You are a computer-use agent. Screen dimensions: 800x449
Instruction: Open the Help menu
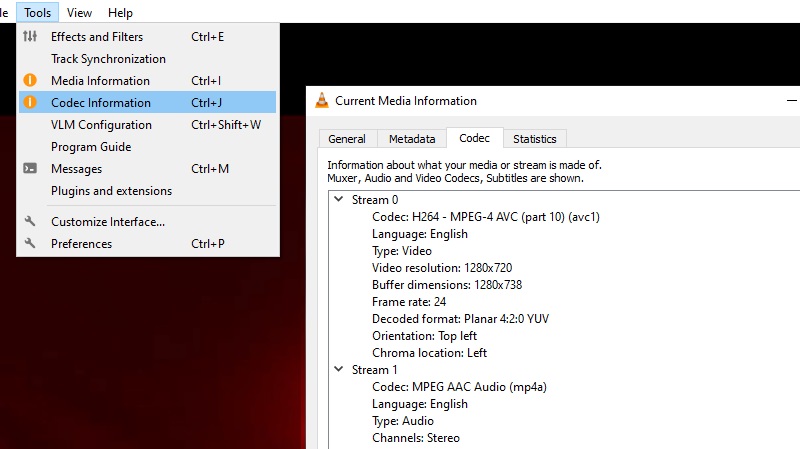pos(120,12)
